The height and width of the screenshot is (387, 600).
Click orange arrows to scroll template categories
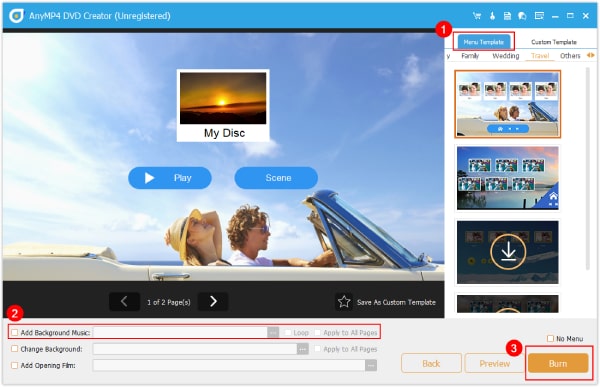(x=591, y=56)
